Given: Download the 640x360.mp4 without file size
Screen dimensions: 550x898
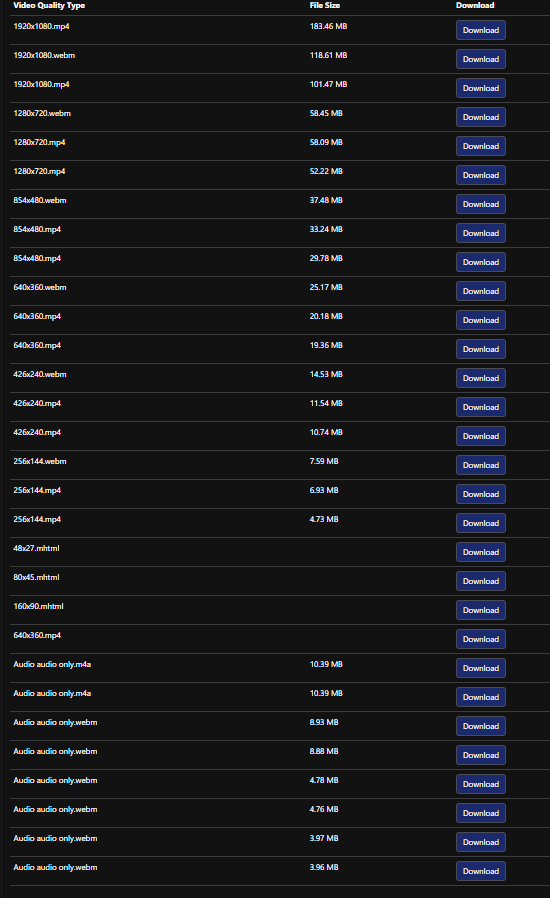Looking at the screenshot, I should pyautogui.click(x=481, y=640).
